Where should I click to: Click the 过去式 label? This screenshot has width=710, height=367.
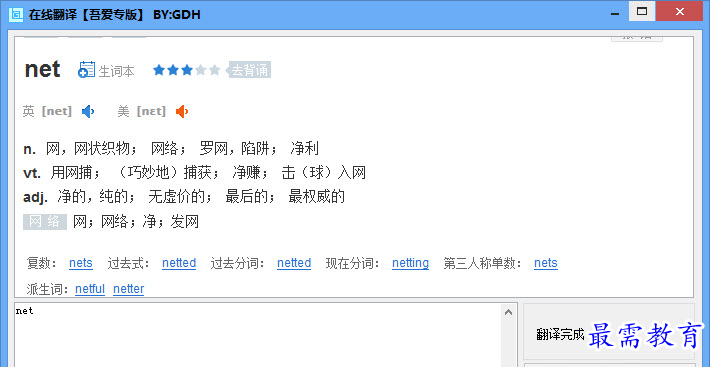coord(129,263)
